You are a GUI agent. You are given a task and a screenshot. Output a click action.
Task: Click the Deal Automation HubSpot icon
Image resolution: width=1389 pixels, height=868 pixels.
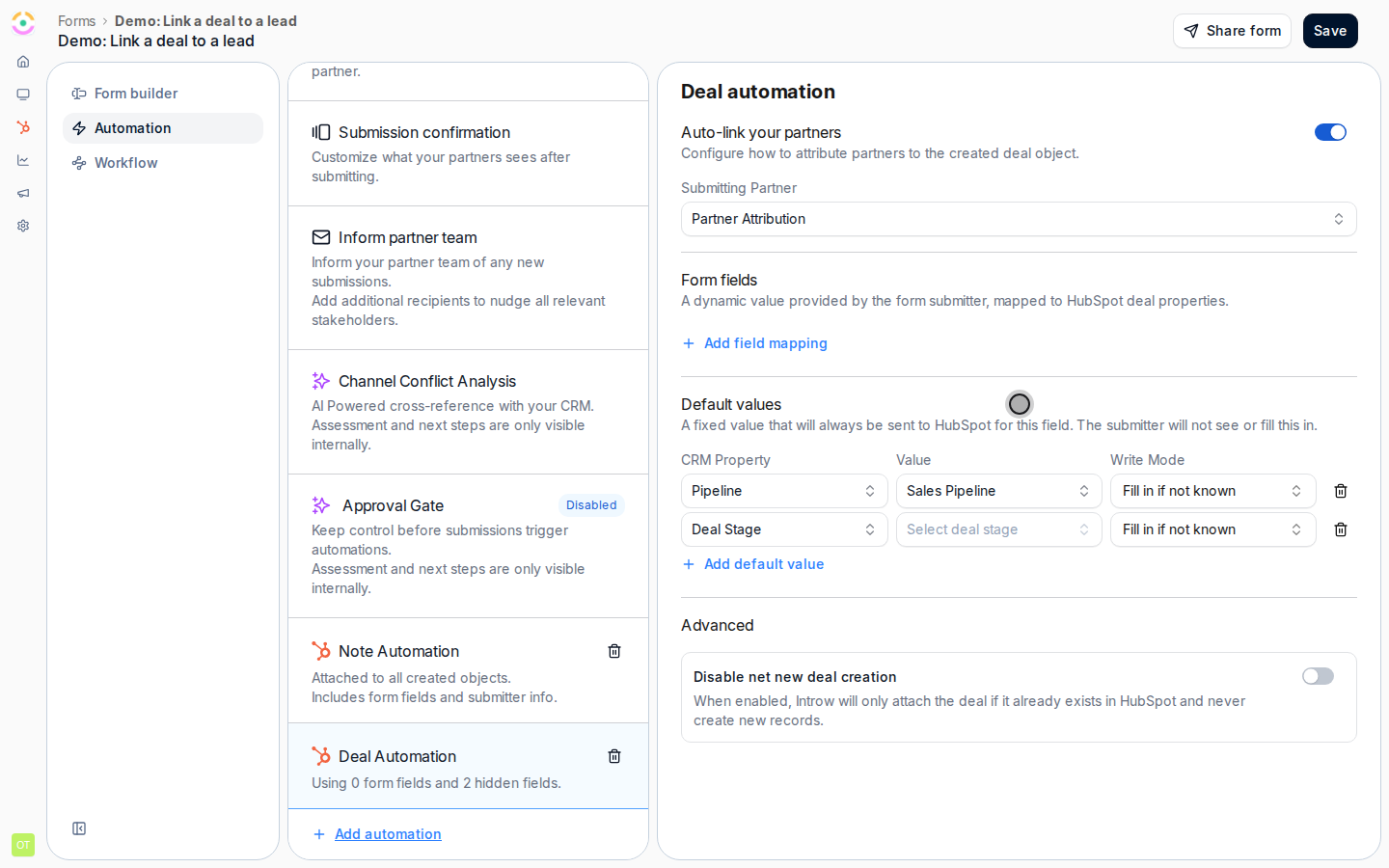[321, 756]
